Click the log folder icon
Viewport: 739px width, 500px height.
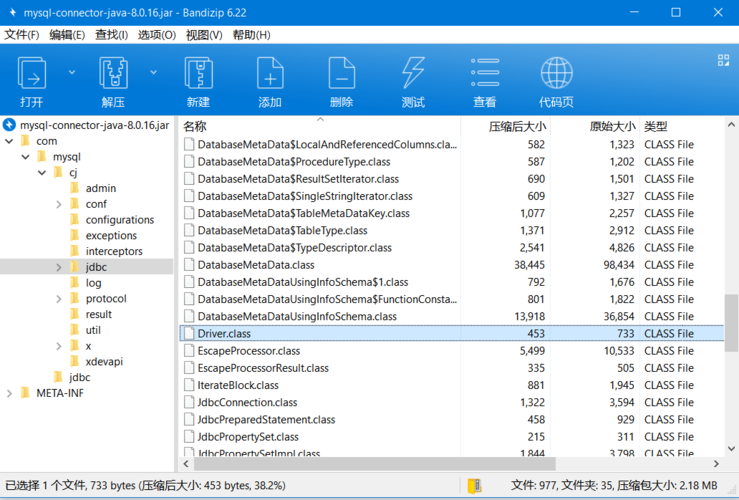(x=74, y=283)
